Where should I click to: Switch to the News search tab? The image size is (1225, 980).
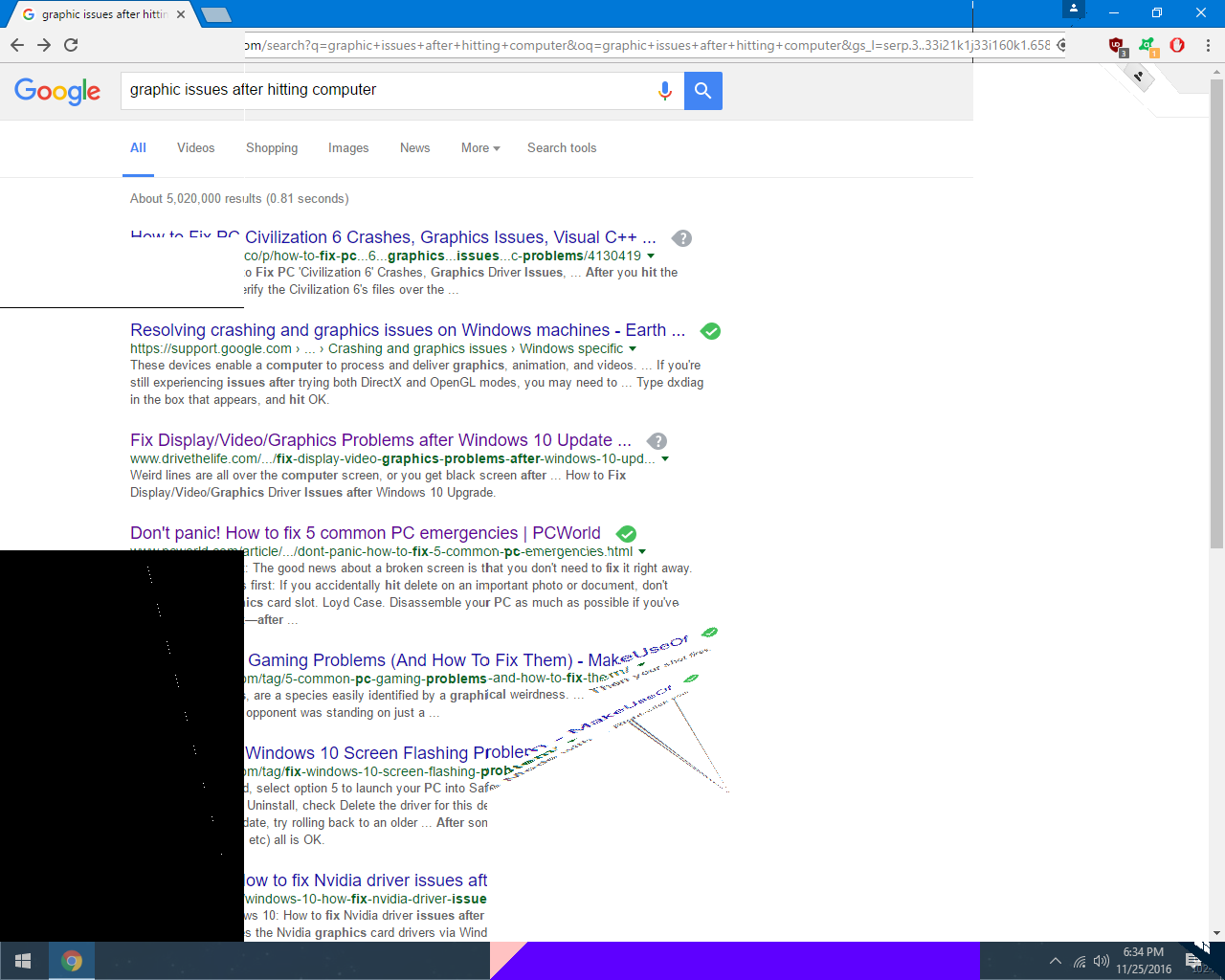coord(415,148)
